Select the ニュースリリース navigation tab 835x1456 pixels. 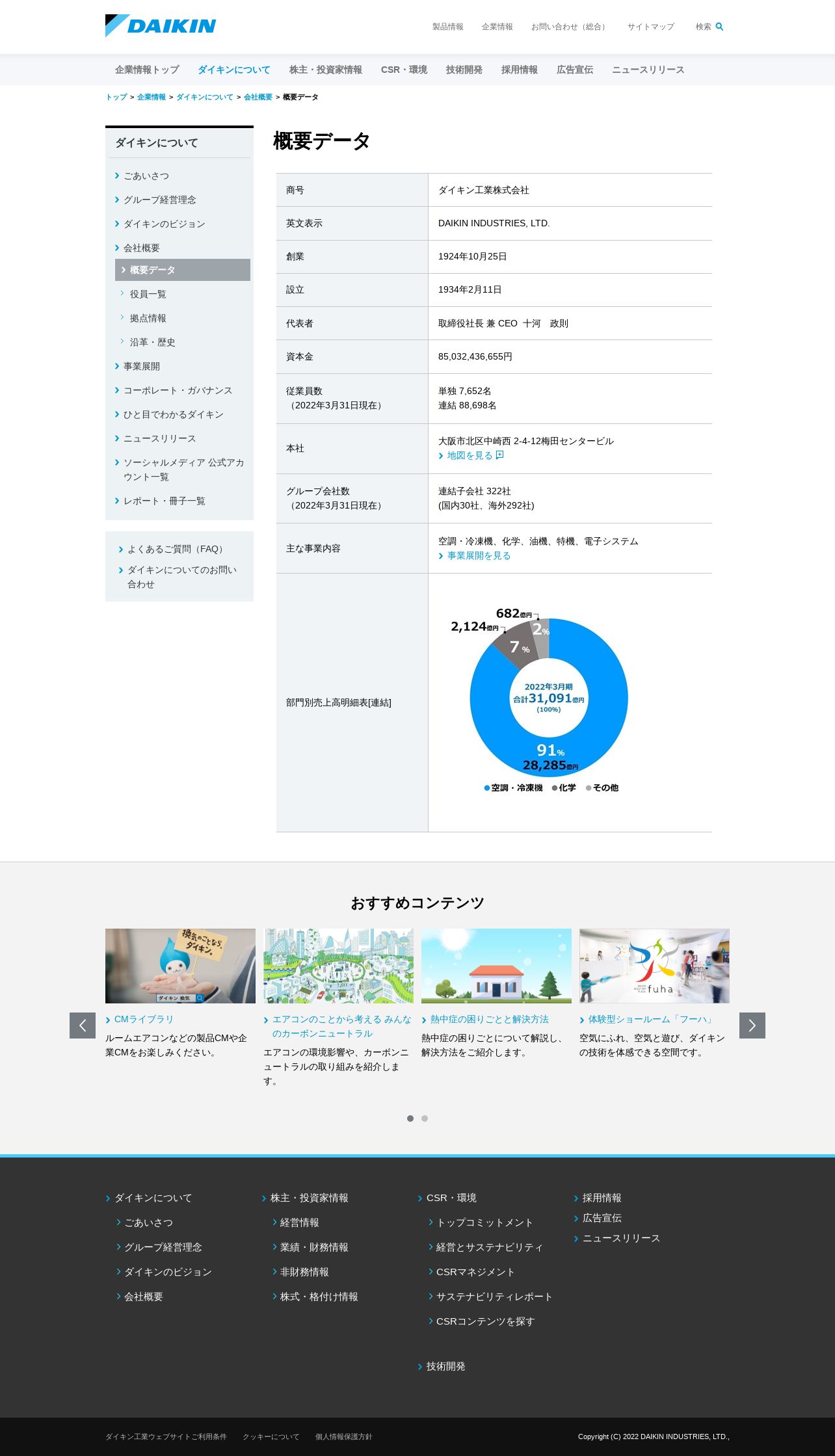[x=648, y=70]
